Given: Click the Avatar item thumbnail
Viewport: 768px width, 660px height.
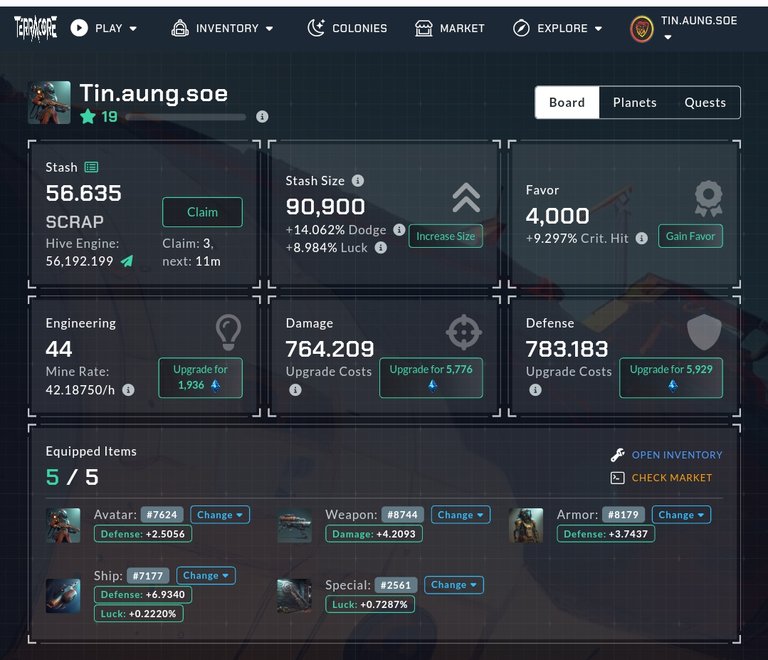Looking at the screenshot, I should pos(63,525).
